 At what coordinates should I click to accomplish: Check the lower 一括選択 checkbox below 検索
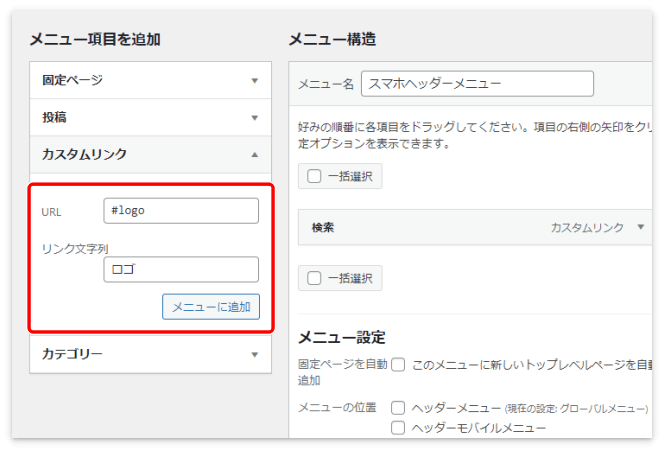[314, 278]
